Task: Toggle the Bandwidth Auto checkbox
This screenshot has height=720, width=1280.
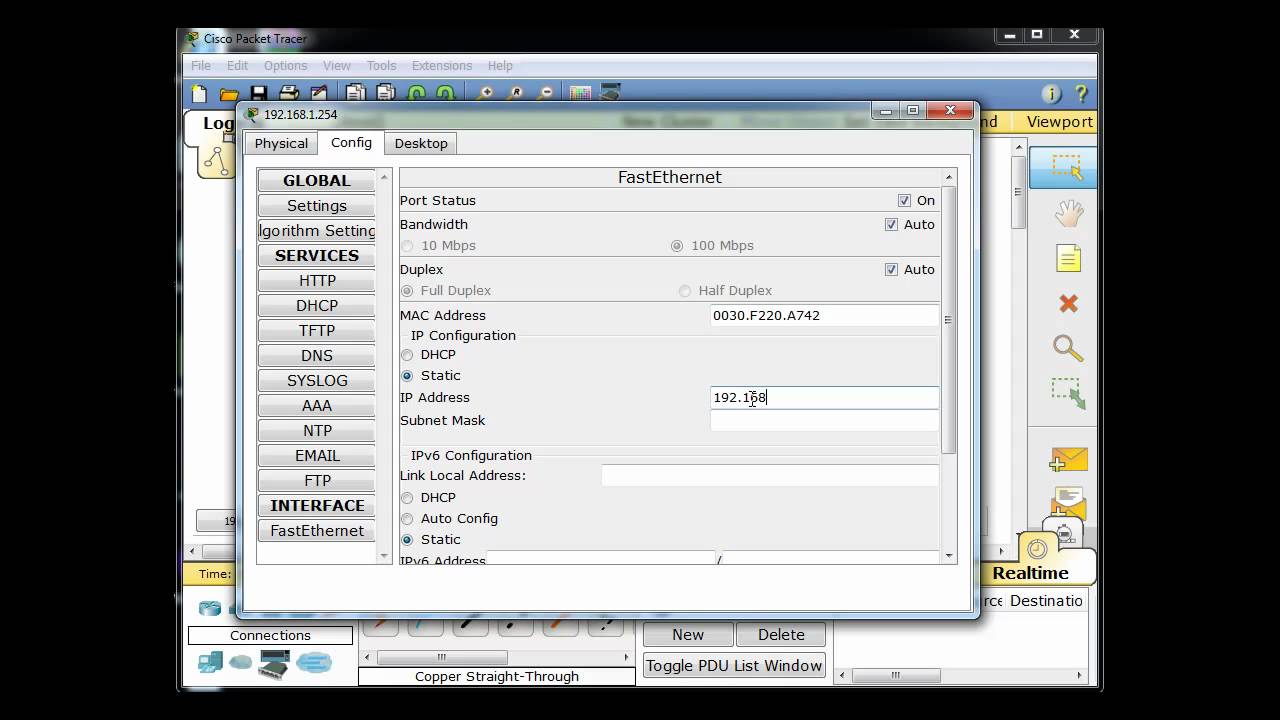Action: point(891,224)
